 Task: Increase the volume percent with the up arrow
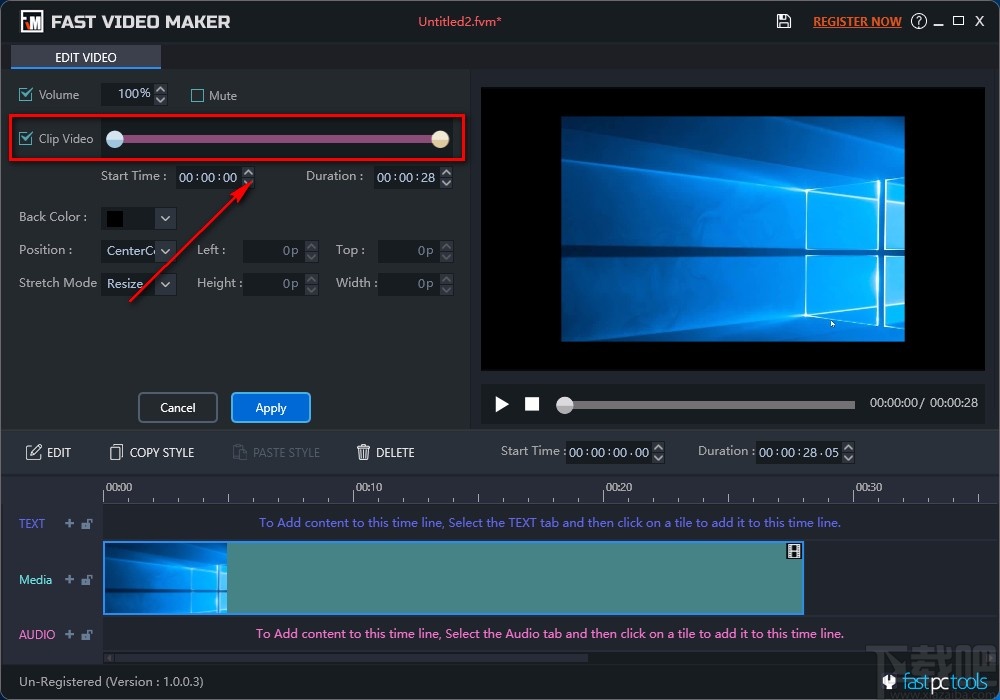(x=161, y=89)
